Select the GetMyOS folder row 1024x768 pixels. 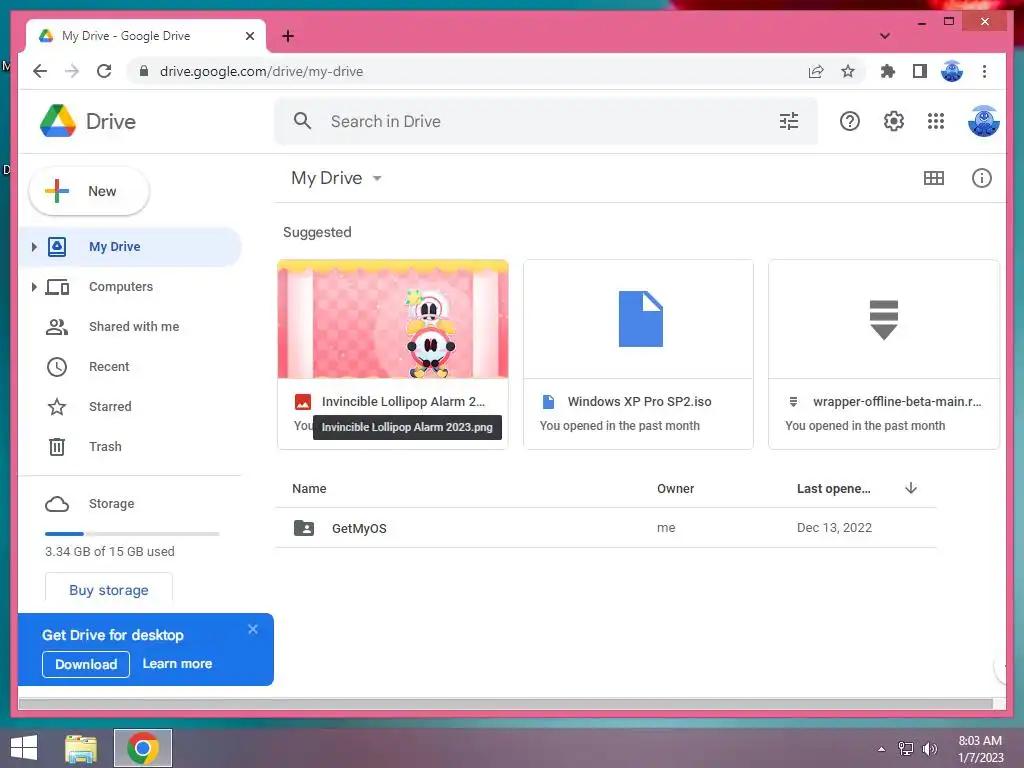(x=607, y=528)
